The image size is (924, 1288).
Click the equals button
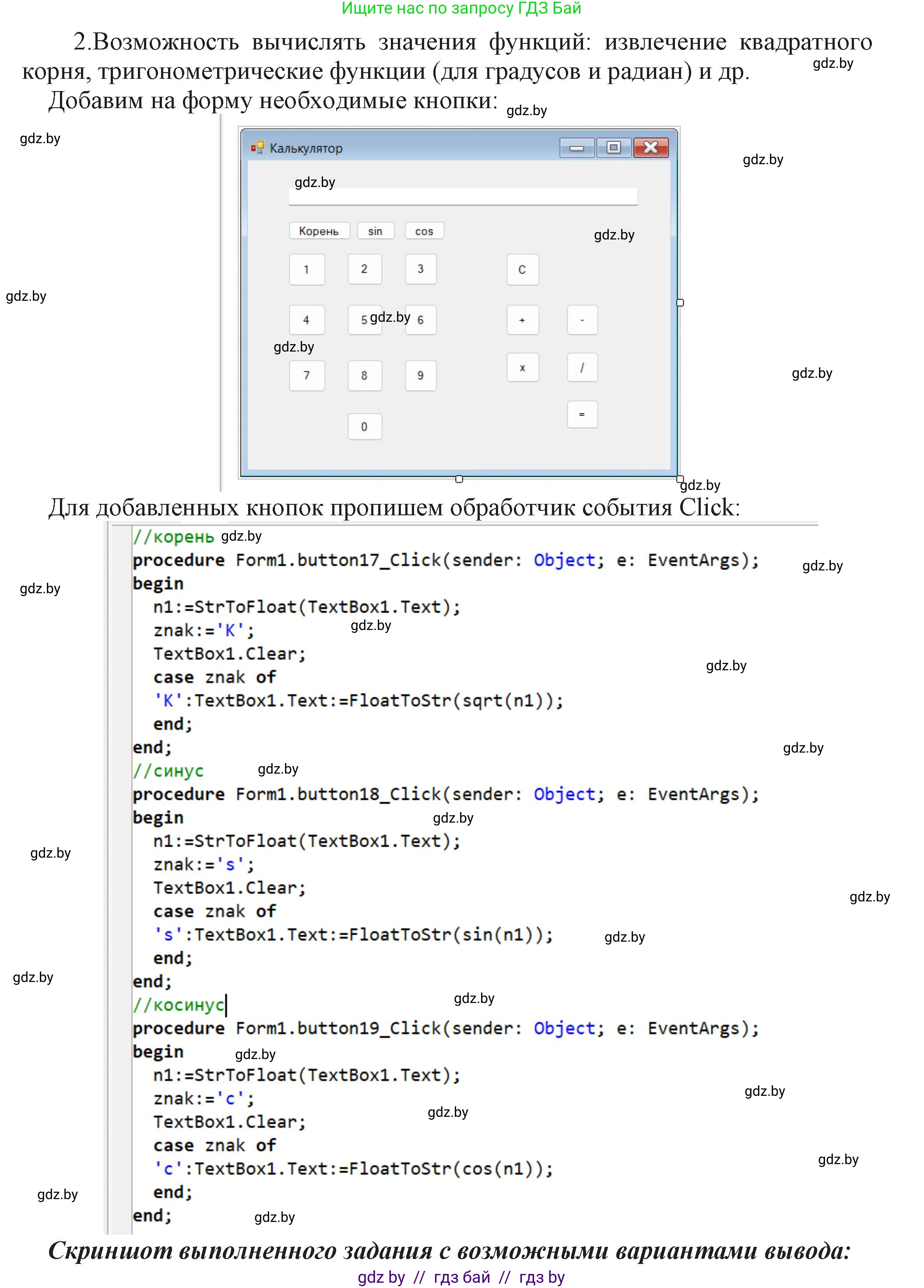point(582,414)
